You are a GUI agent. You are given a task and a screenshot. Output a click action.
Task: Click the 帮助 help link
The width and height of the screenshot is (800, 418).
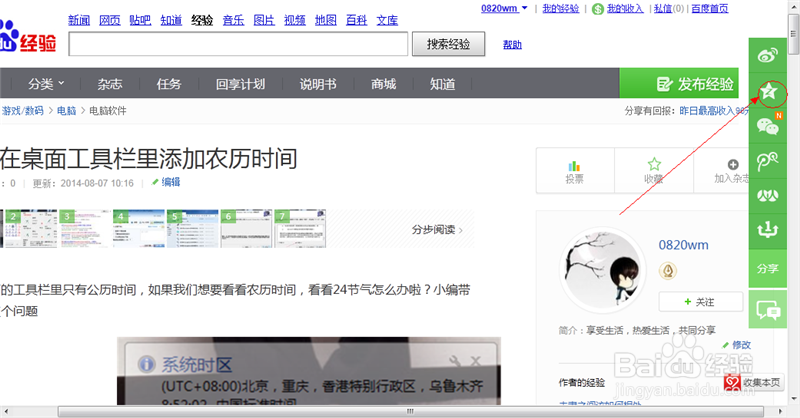coord(512,44)
